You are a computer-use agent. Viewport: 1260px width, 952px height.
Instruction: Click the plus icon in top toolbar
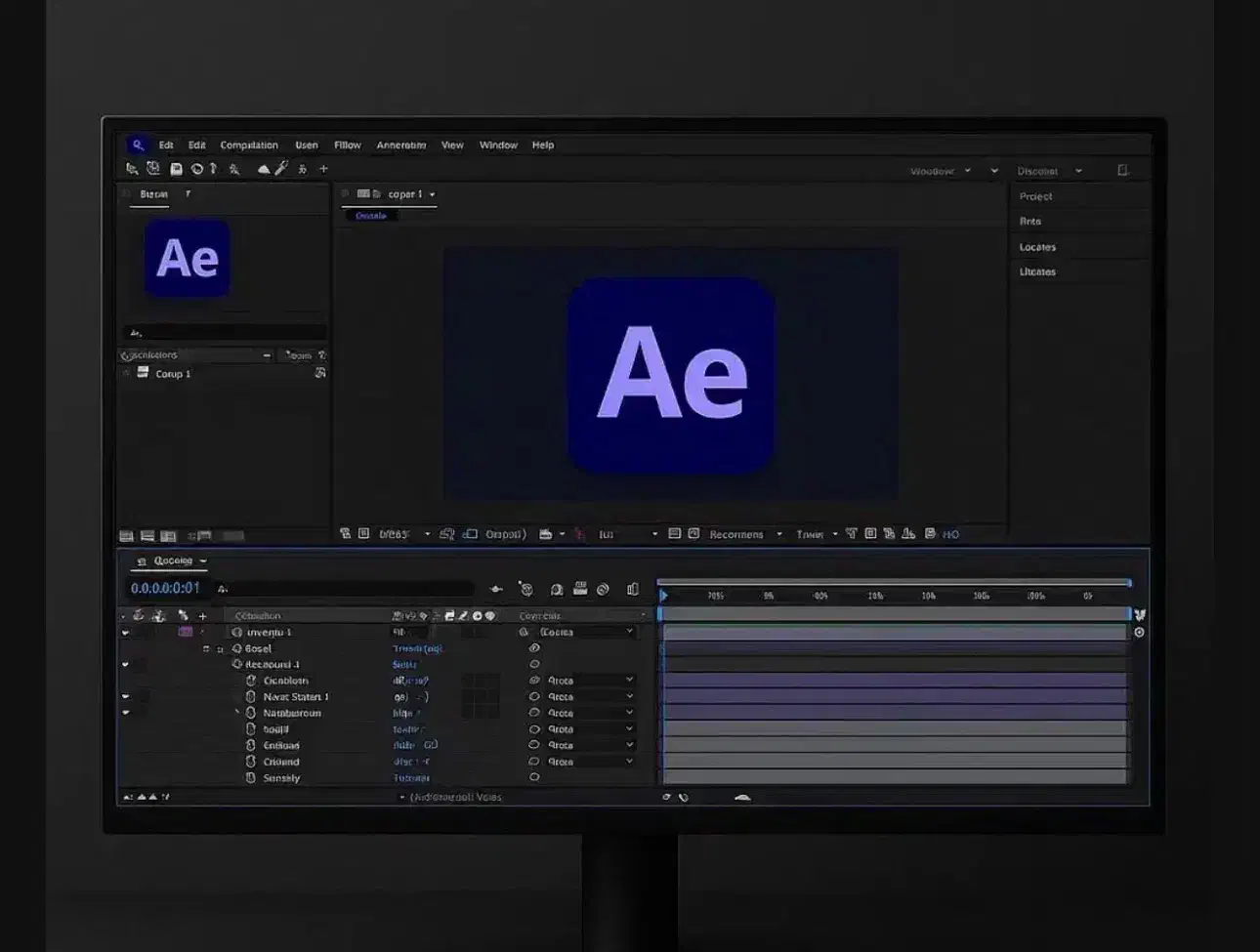tap(323, 169)
